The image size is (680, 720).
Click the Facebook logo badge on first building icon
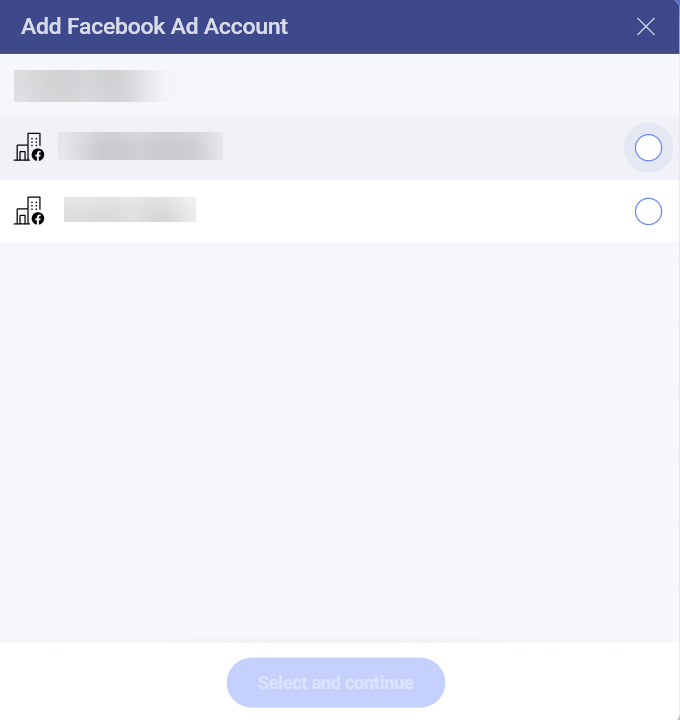(x=38, y=155)
